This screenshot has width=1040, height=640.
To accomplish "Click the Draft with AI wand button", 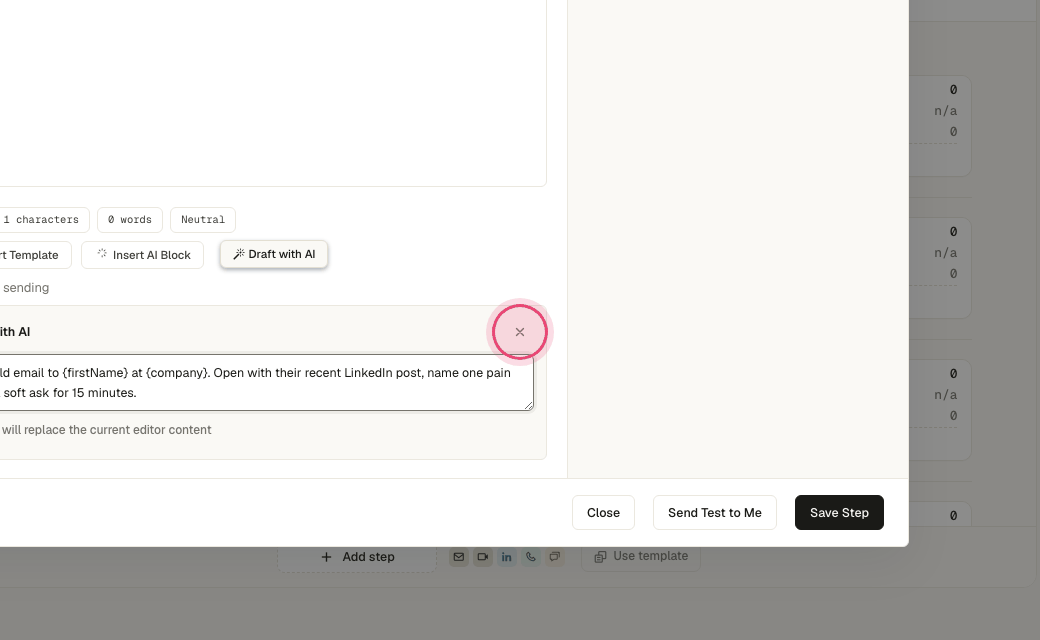I will tap(274, 254).
